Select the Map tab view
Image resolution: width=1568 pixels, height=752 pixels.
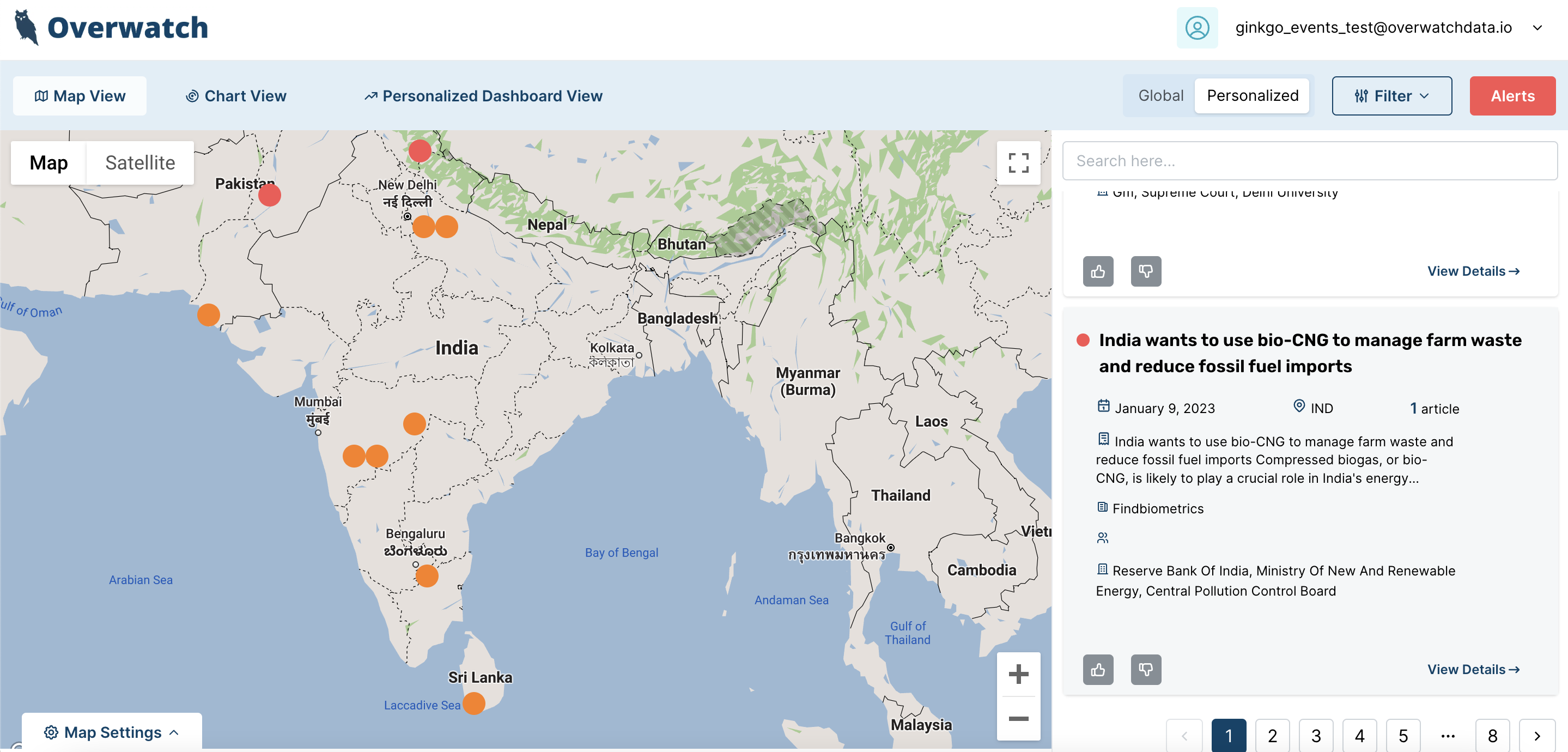48,161
